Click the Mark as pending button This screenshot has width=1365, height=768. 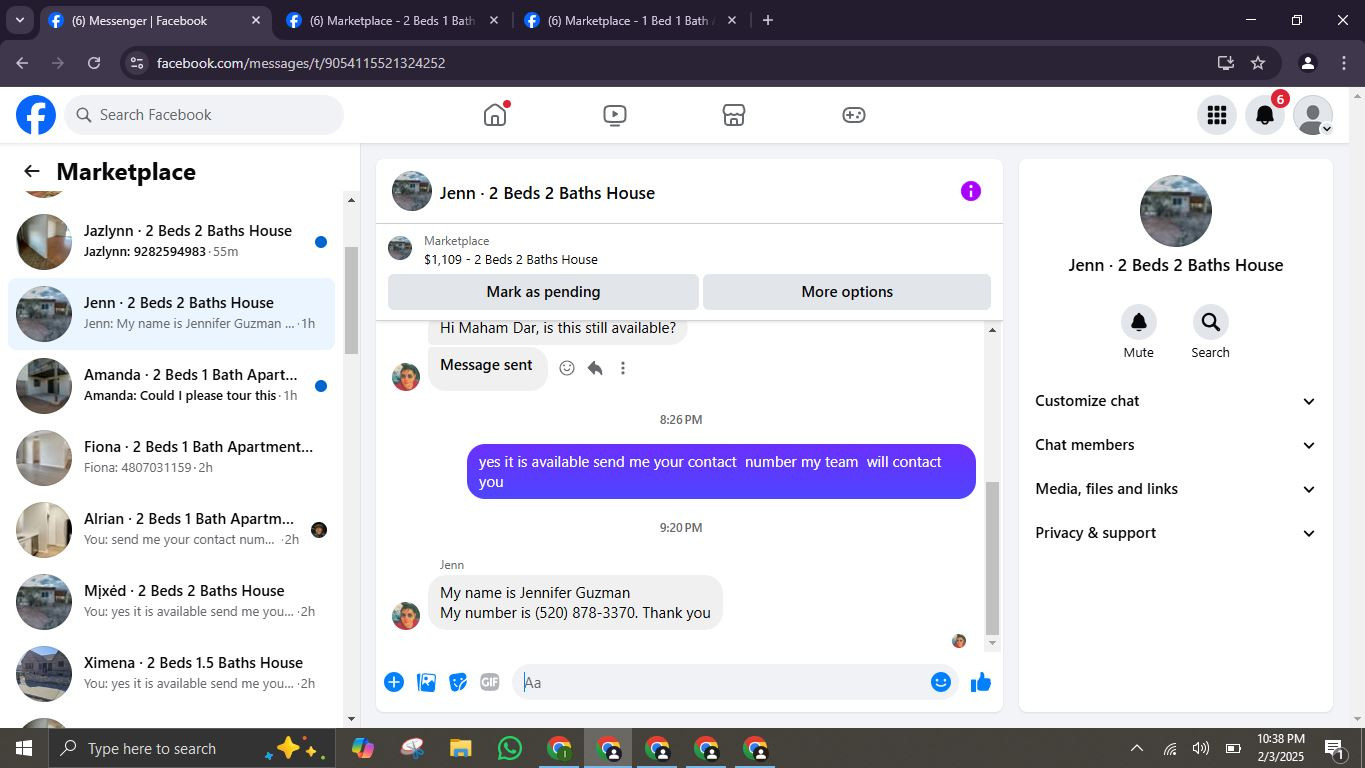[x=543, y=292]
